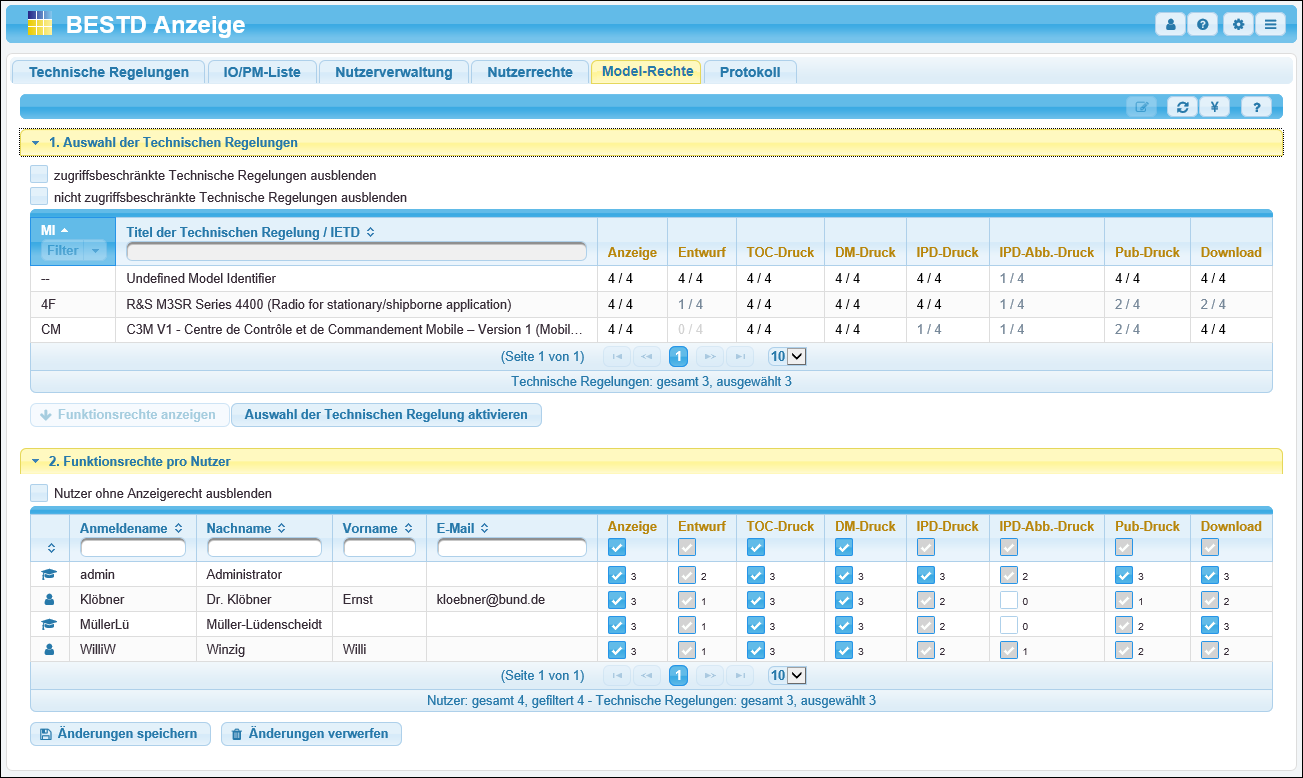This screenshot has width=1303, height=778.
Task: Click Müller-Lüdenscheidt name cell
Action: tap(264, 625)
